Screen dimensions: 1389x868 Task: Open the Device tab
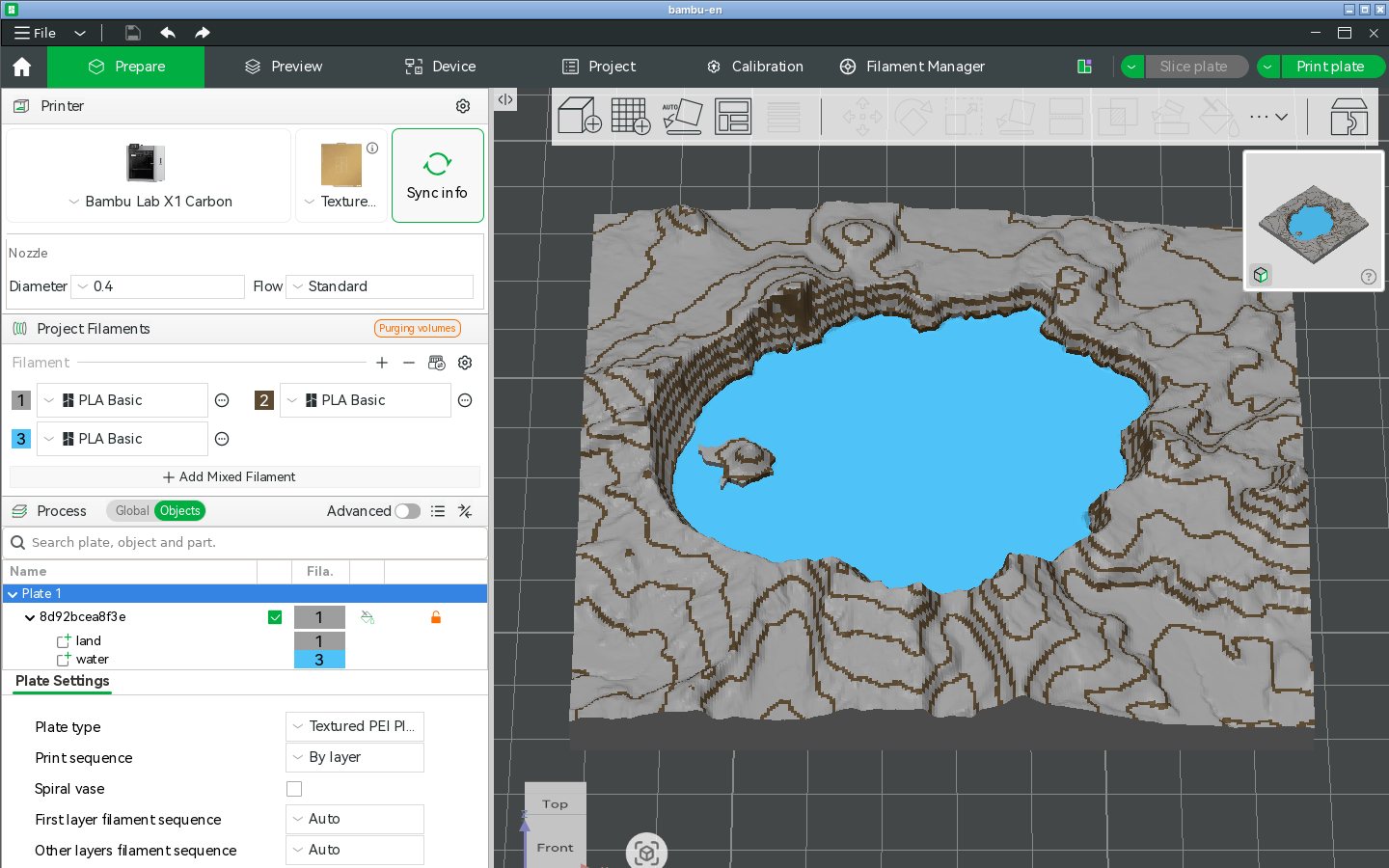pyautogui.click(x=440, y=67)
